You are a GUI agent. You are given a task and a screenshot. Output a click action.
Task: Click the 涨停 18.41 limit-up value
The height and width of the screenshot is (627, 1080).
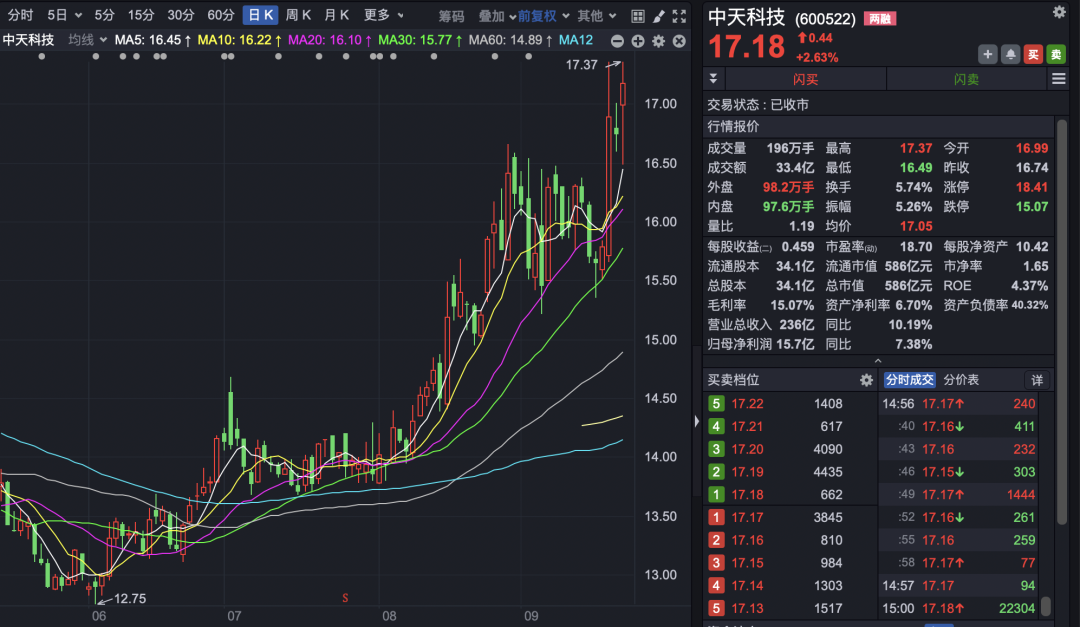pos(1031,187)
